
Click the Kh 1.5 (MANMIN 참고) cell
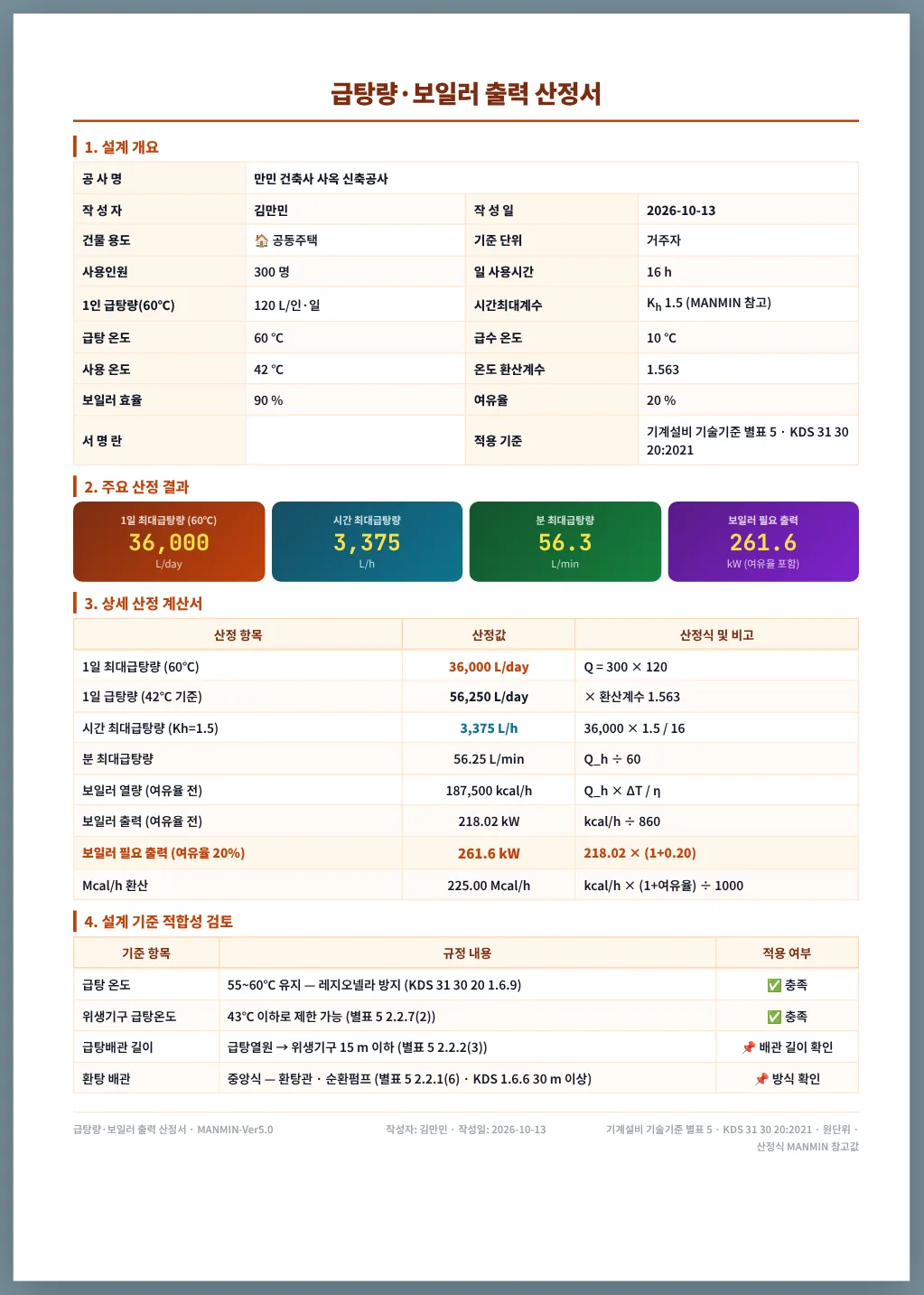748,305
